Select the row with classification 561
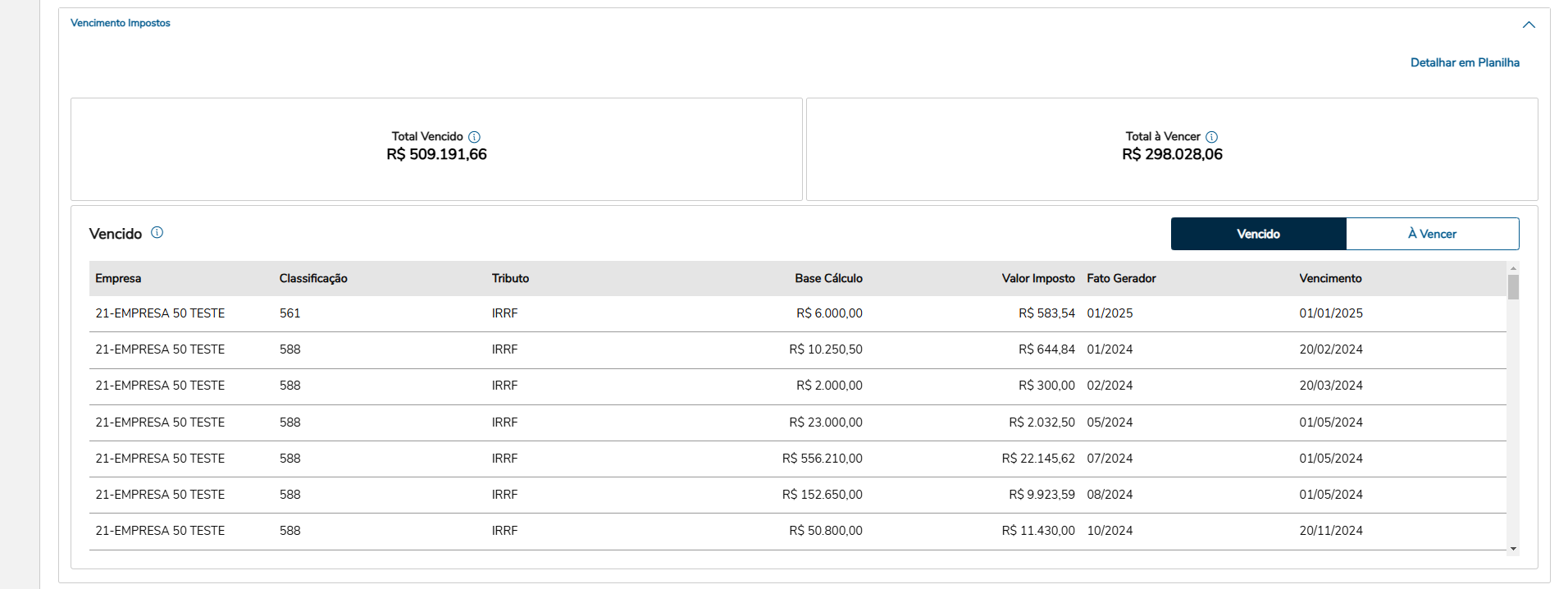Screen dimensions: 1568x589 tap(290, 313)
